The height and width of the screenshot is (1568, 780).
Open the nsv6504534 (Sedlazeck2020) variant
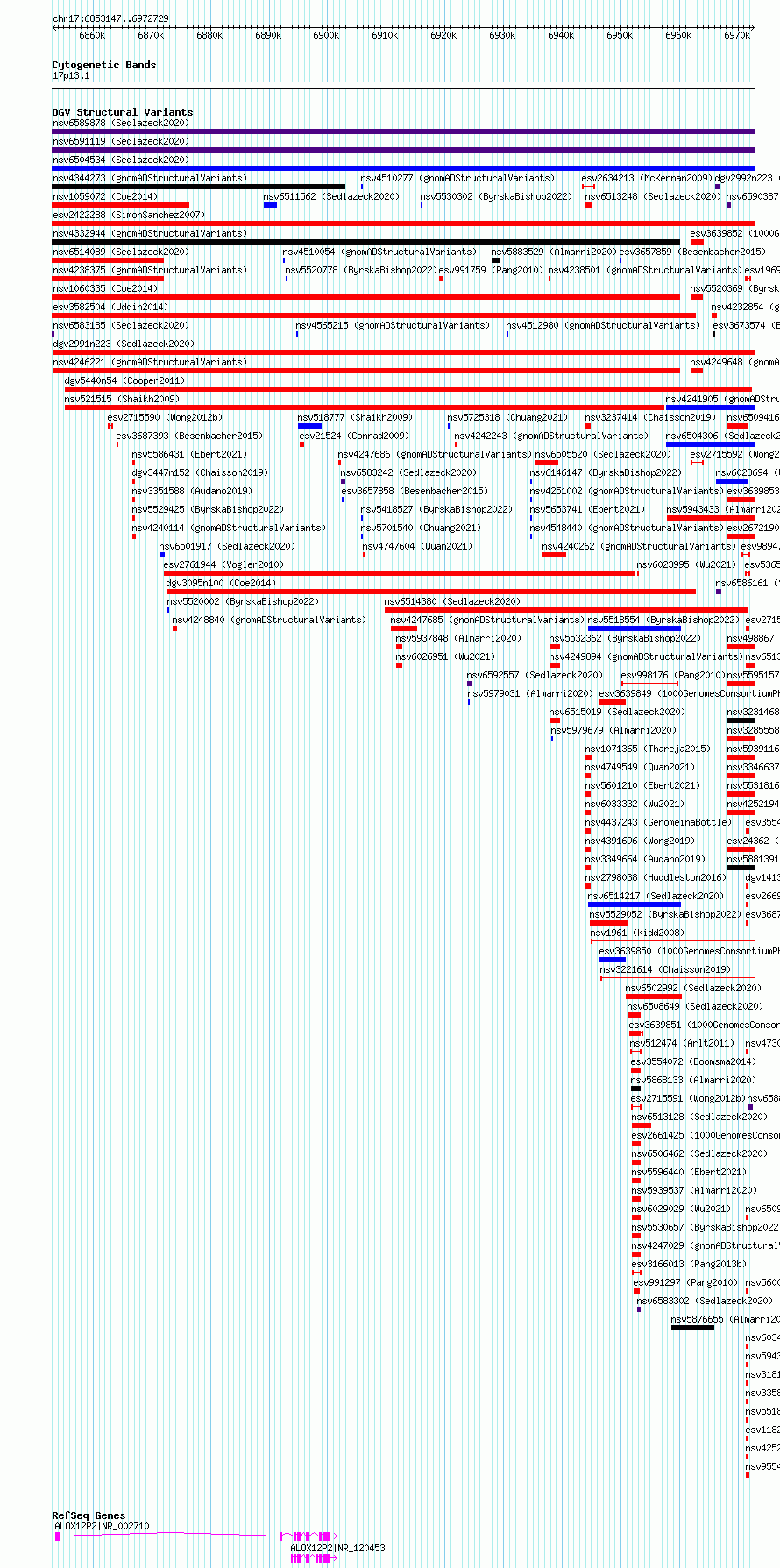click(121, 160)
